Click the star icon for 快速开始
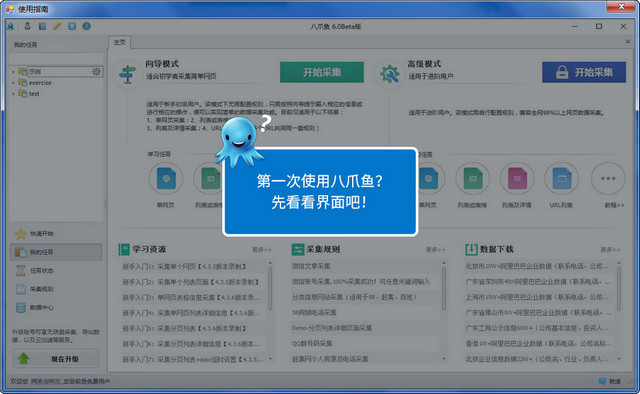 coord(21,234)
